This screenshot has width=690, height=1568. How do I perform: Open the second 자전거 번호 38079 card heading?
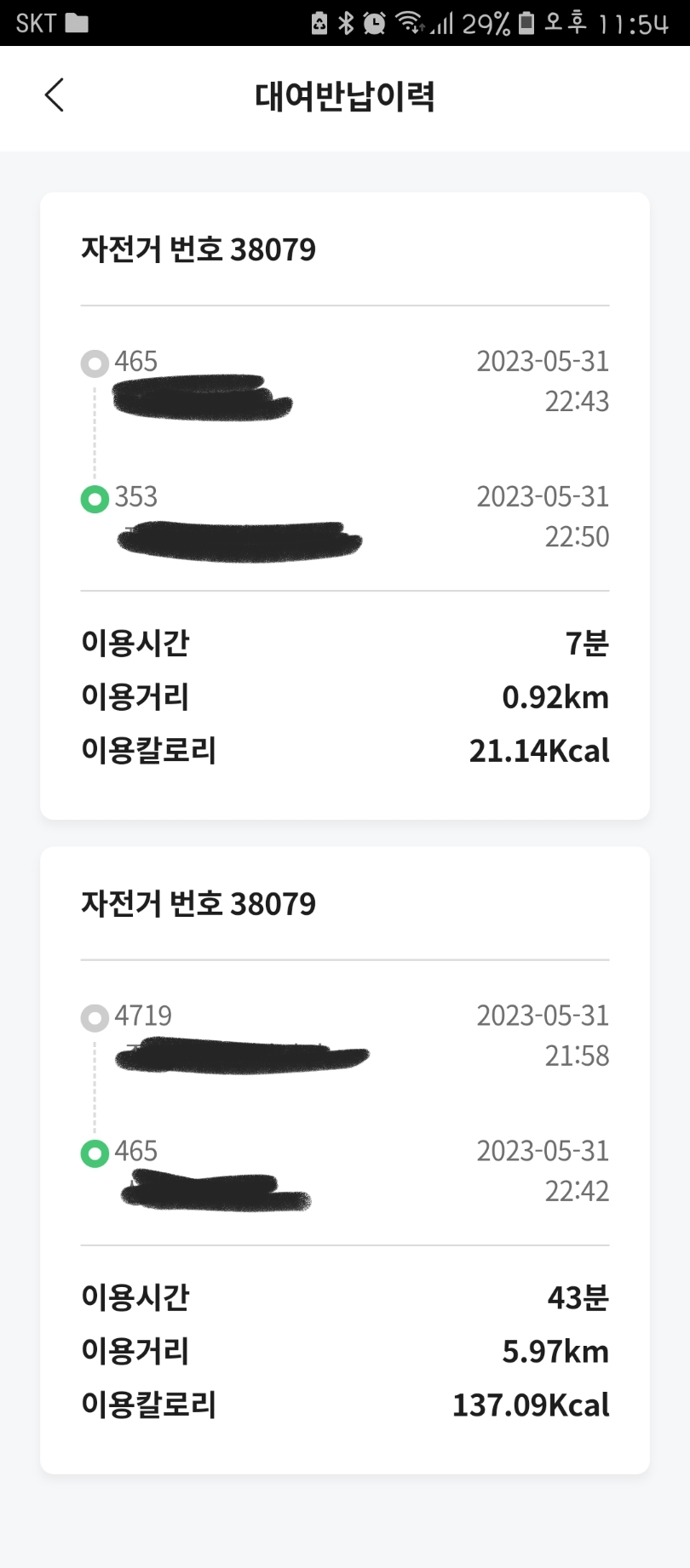pyautogui.click(x=198, y=904)
